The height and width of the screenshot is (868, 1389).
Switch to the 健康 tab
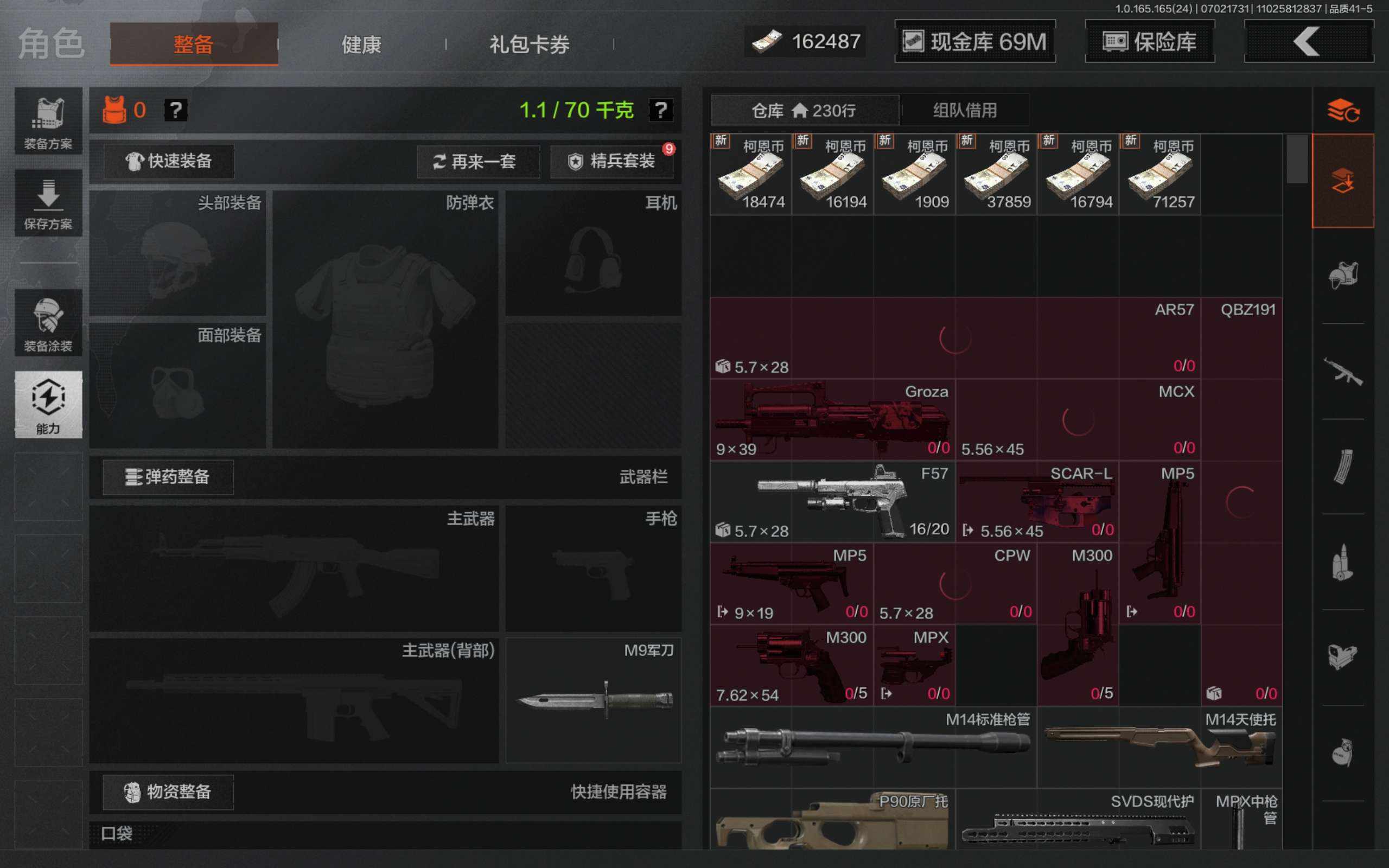coord(361,43)
